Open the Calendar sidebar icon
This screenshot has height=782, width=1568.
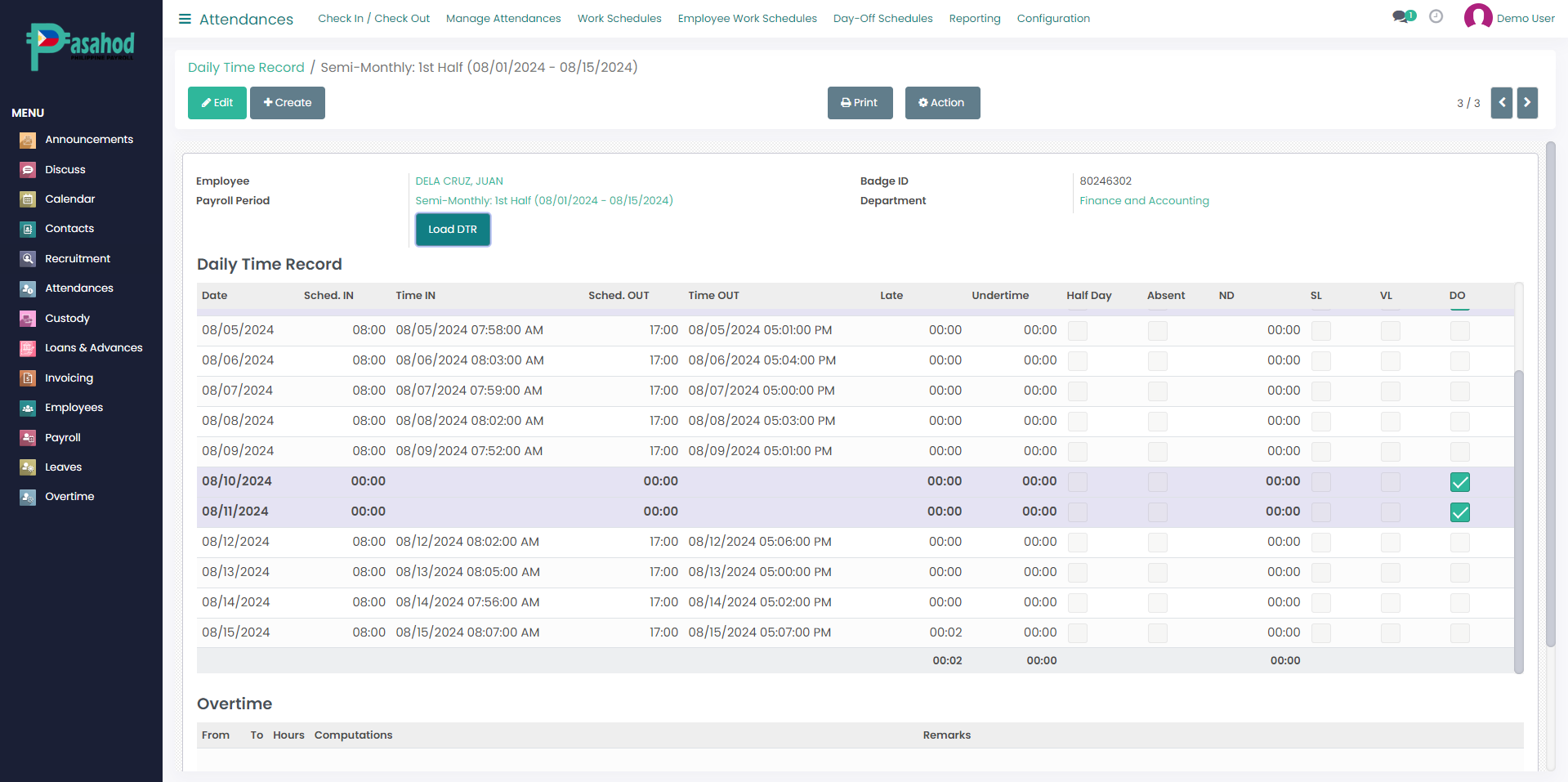28,199
